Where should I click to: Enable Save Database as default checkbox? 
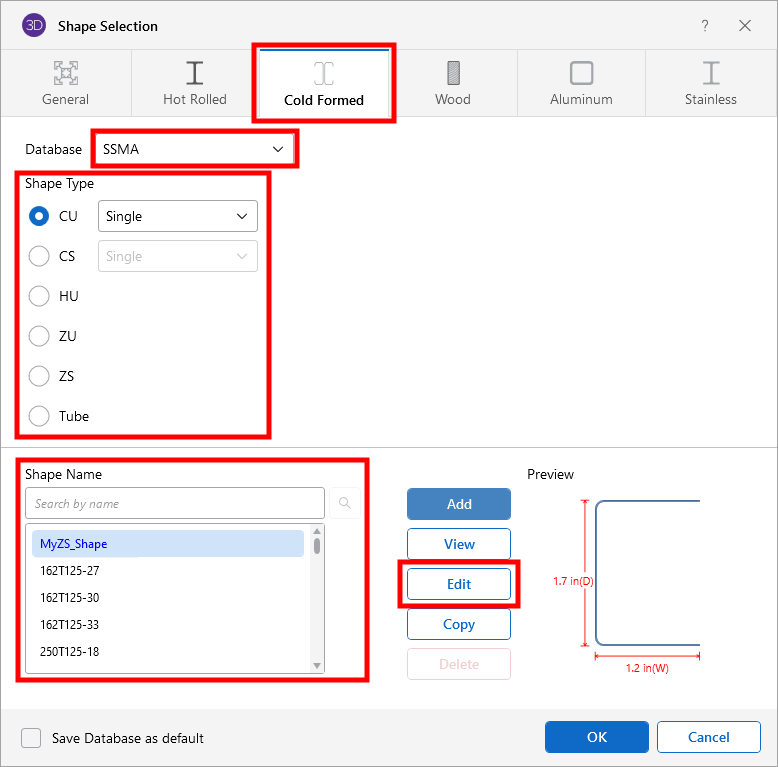(x=32, y=738)
